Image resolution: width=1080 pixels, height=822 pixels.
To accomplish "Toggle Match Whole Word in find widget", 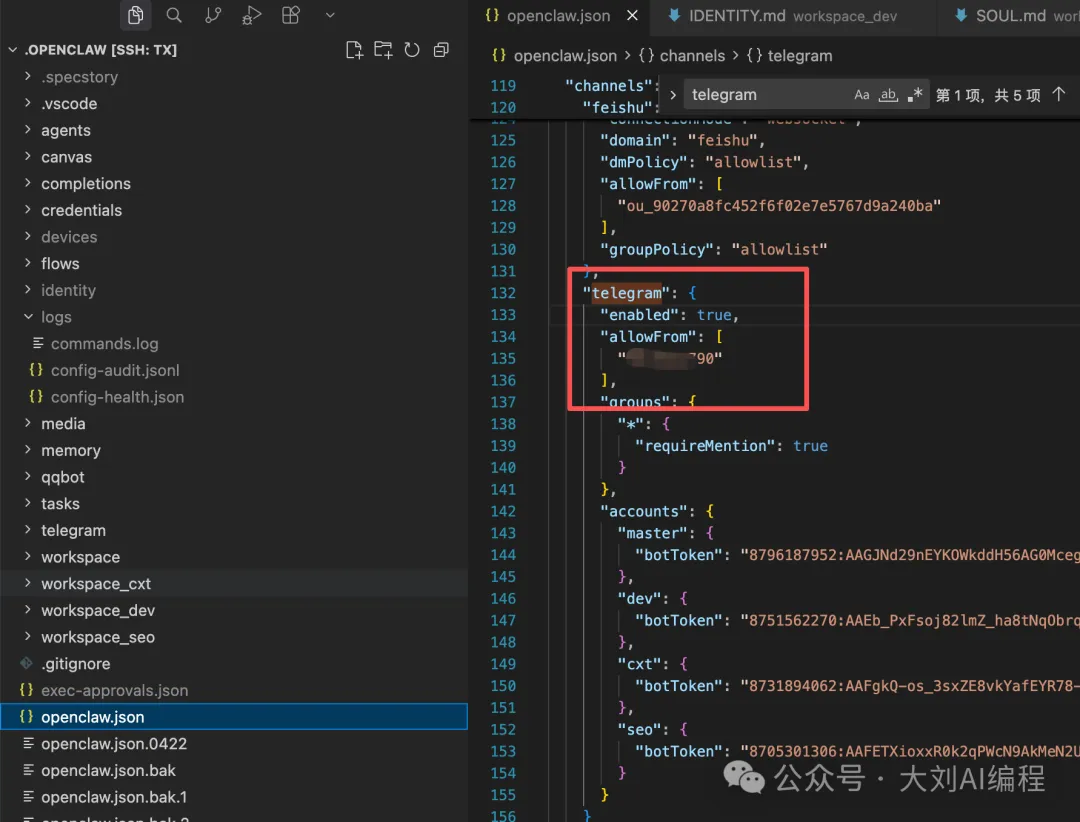I will (888, 95).
